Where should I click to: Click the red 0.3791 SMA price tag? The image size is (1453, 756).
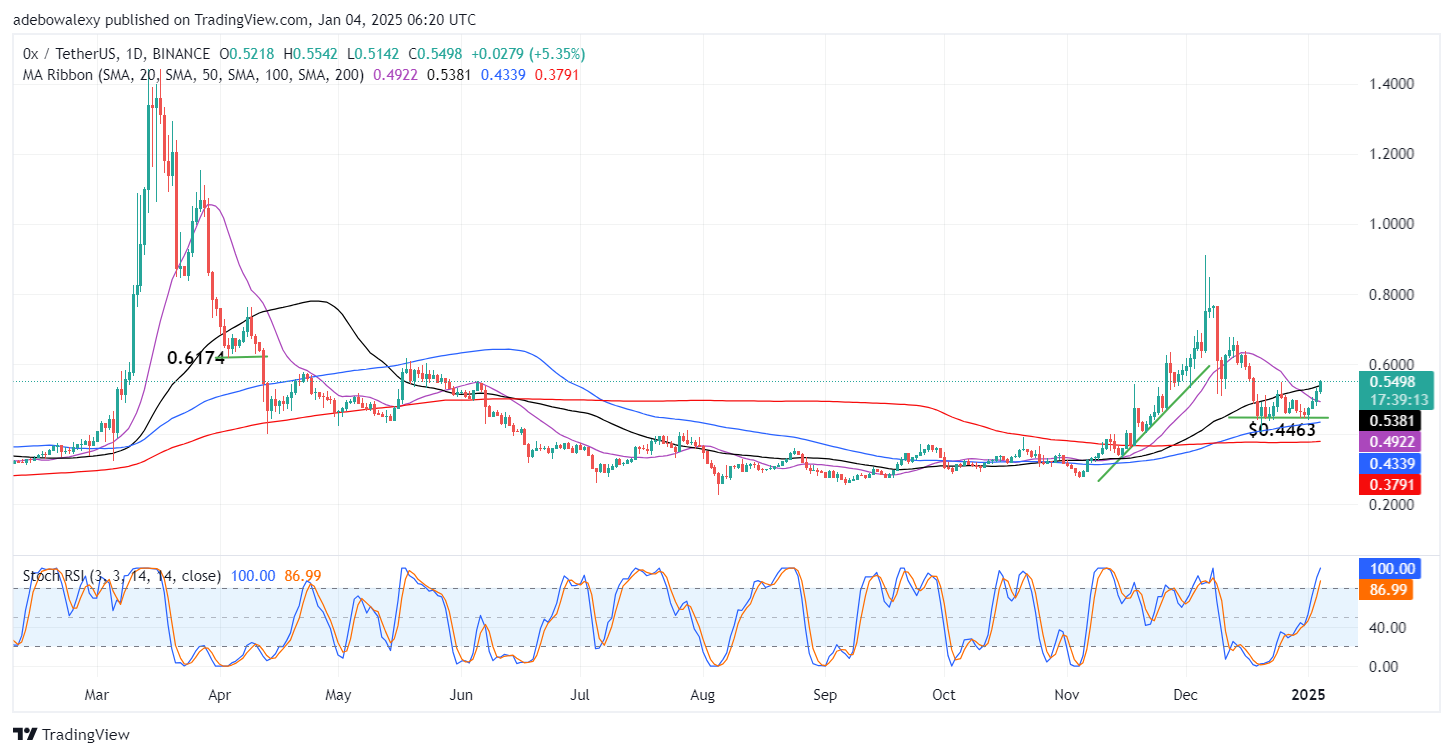1392,484
